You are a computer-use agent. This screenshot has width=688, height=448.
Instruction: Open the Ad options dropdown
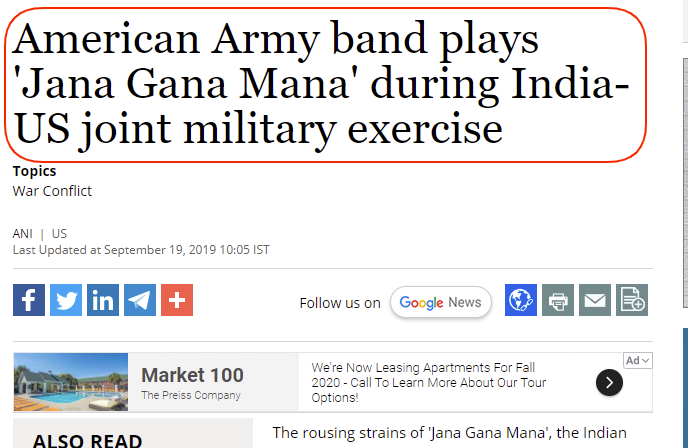(x=638, y=361)
